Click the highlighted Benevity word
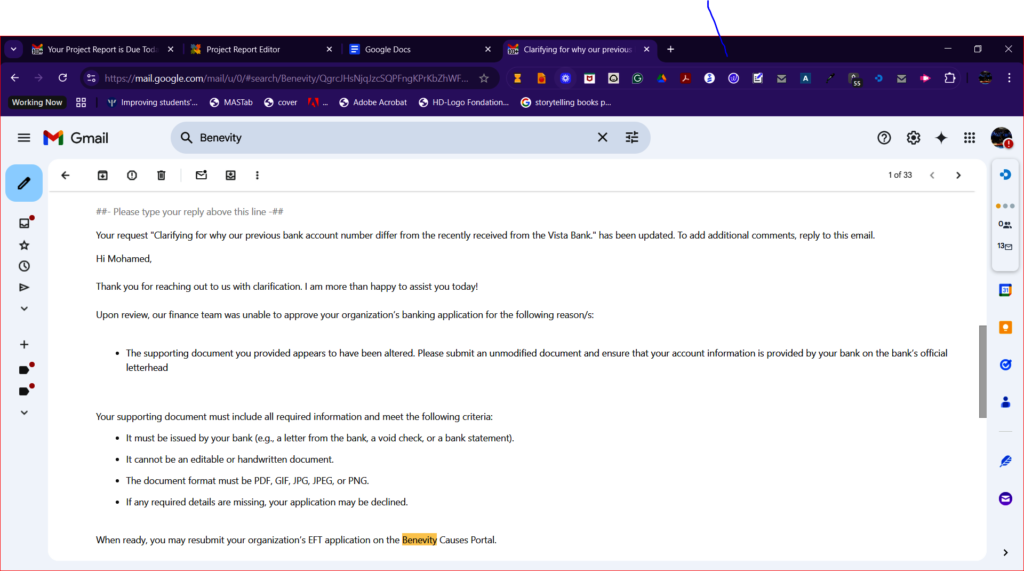 tap(419, 540)
